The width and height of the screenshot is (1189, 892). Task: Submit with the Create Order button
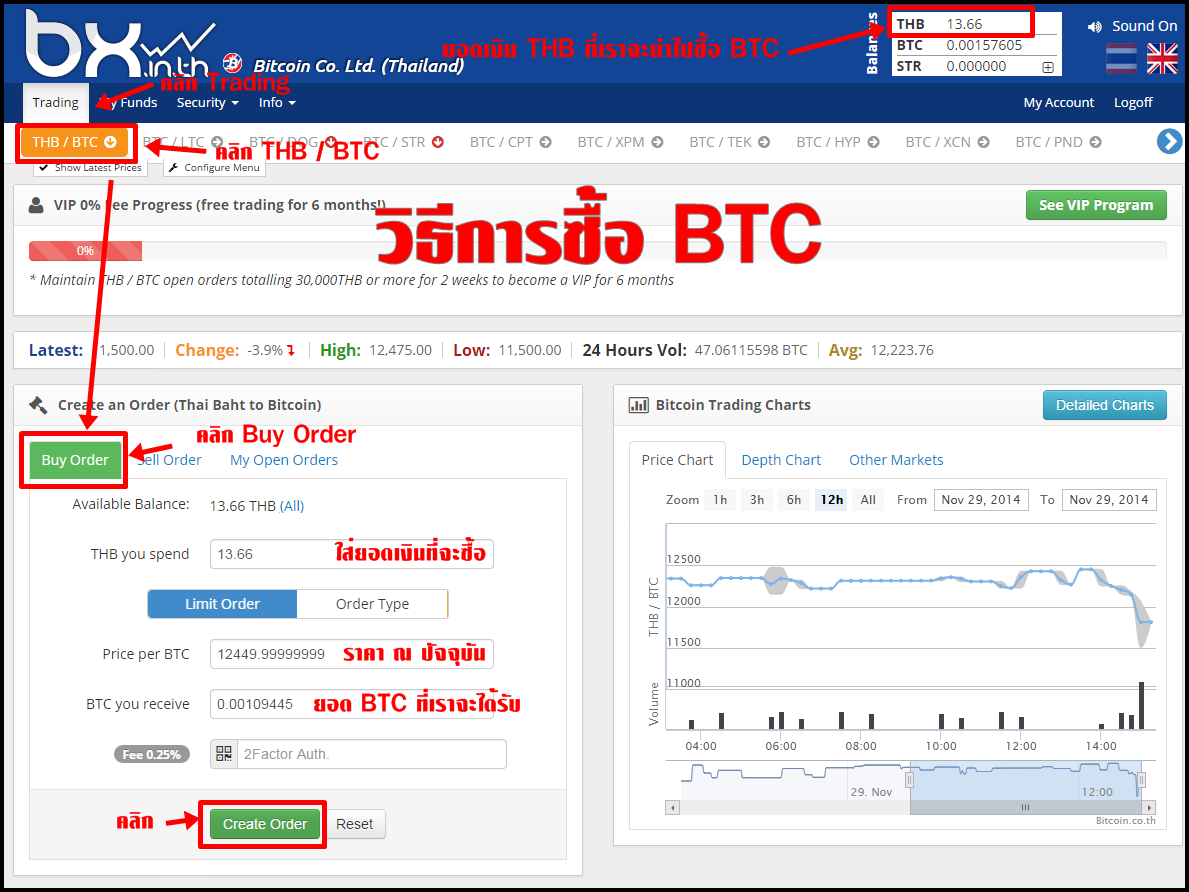click(265, 824)
